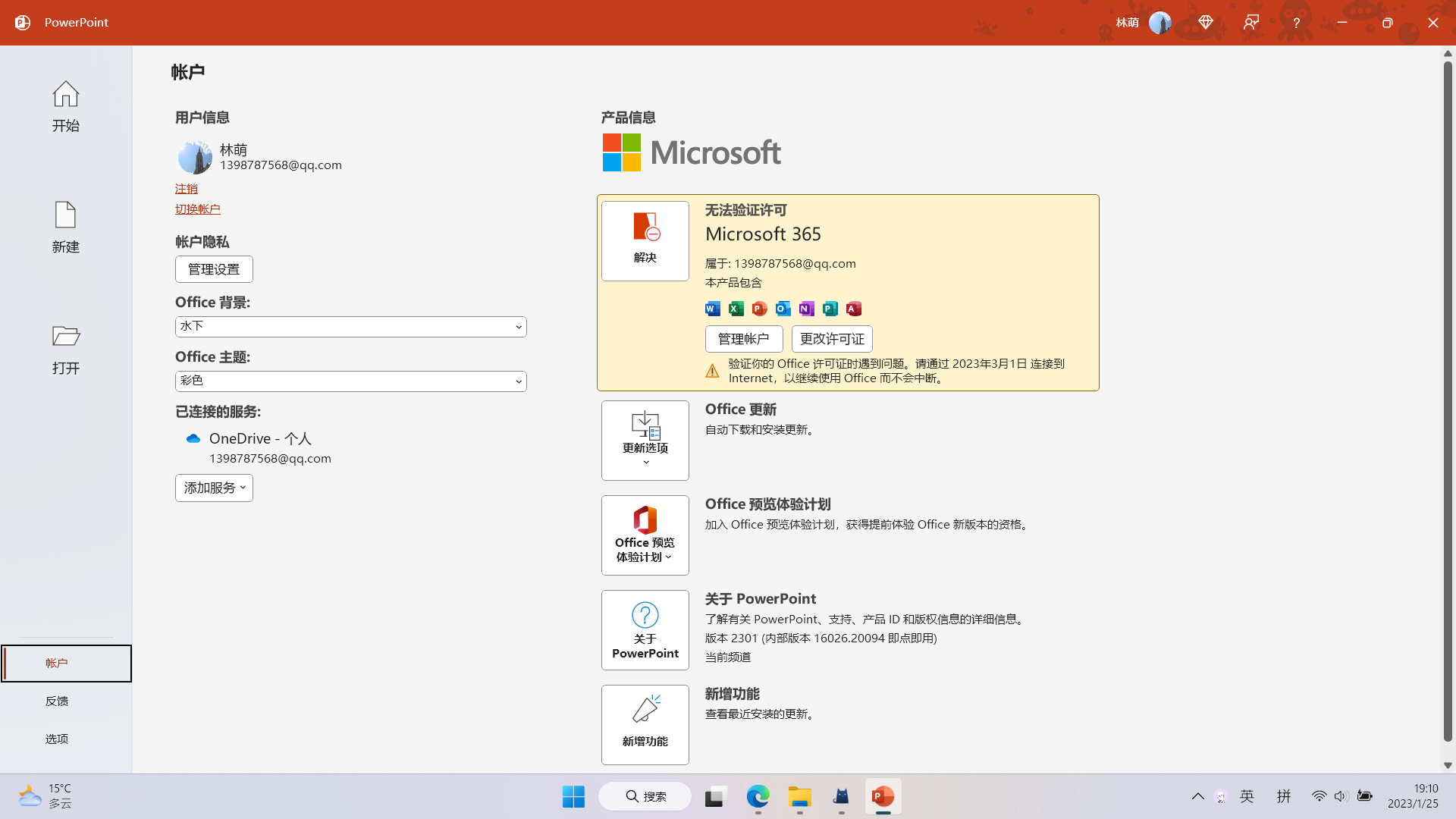Click the license warning triangle icon
1456x819 pixels.
[x=712, y=371]
